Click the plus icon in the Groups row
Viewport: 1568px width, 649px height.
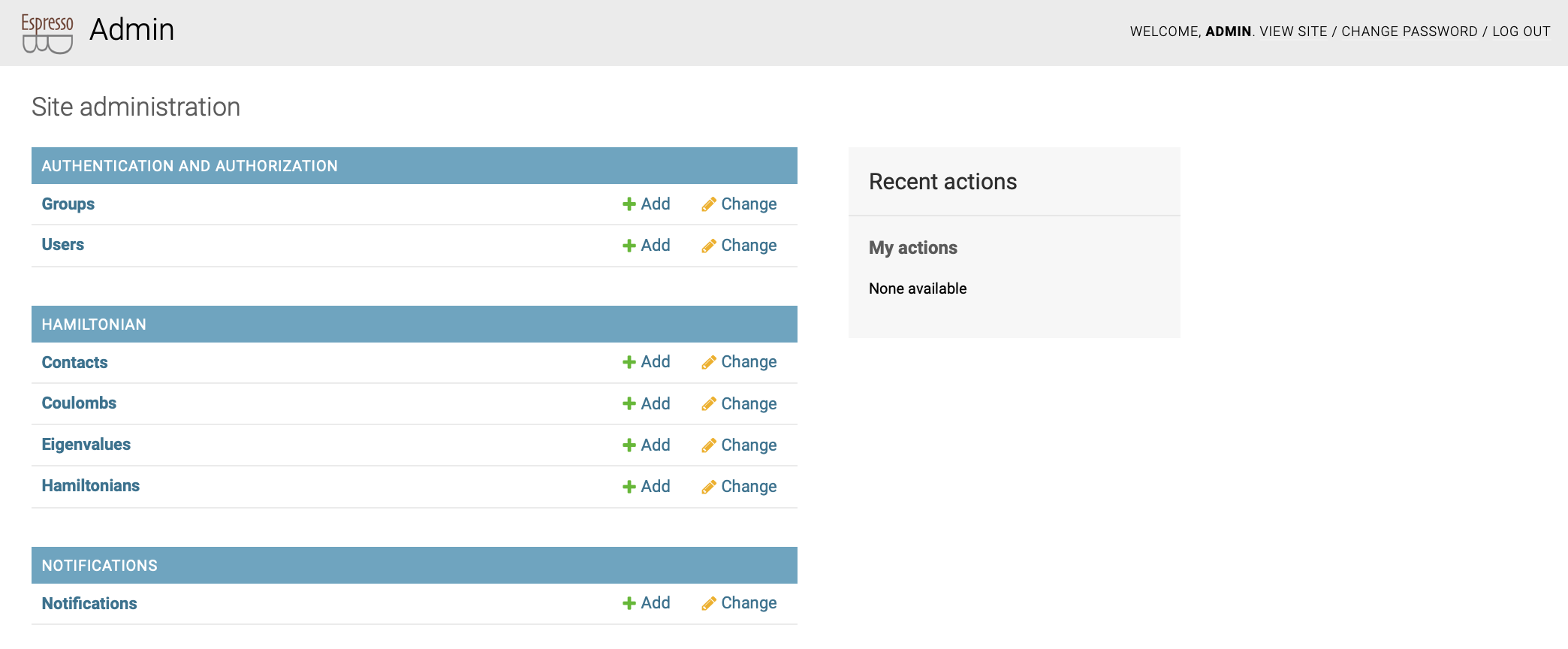[x=629, y=204]
